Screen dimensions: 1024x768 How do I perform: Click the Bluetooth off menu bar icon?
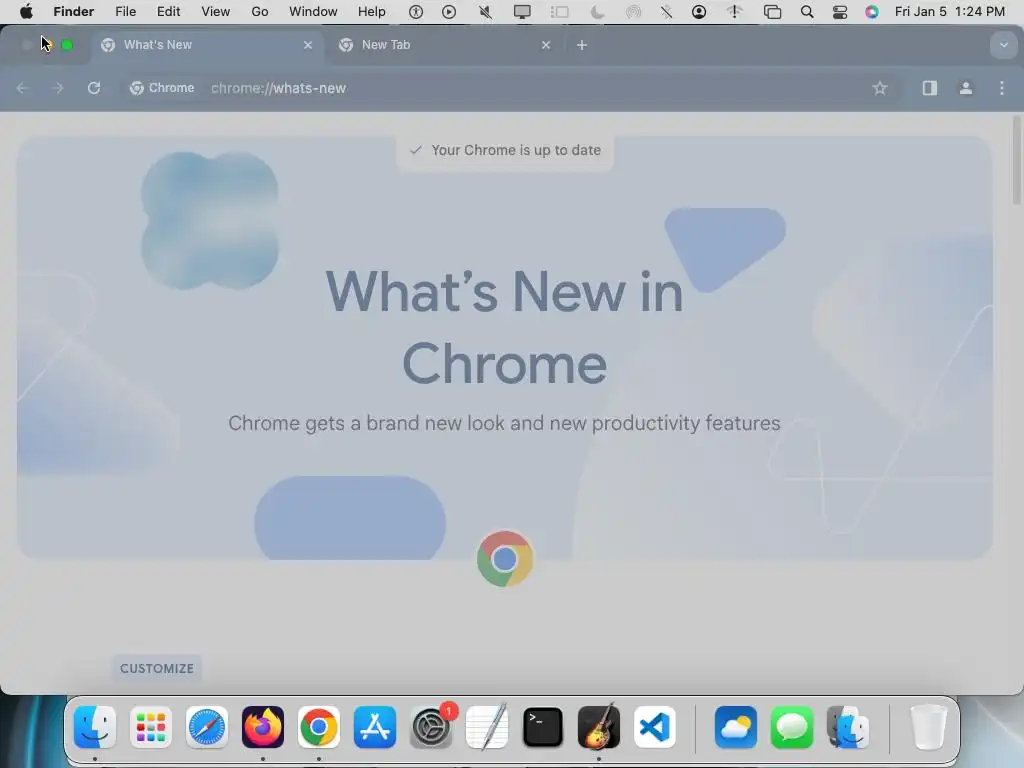666,12
